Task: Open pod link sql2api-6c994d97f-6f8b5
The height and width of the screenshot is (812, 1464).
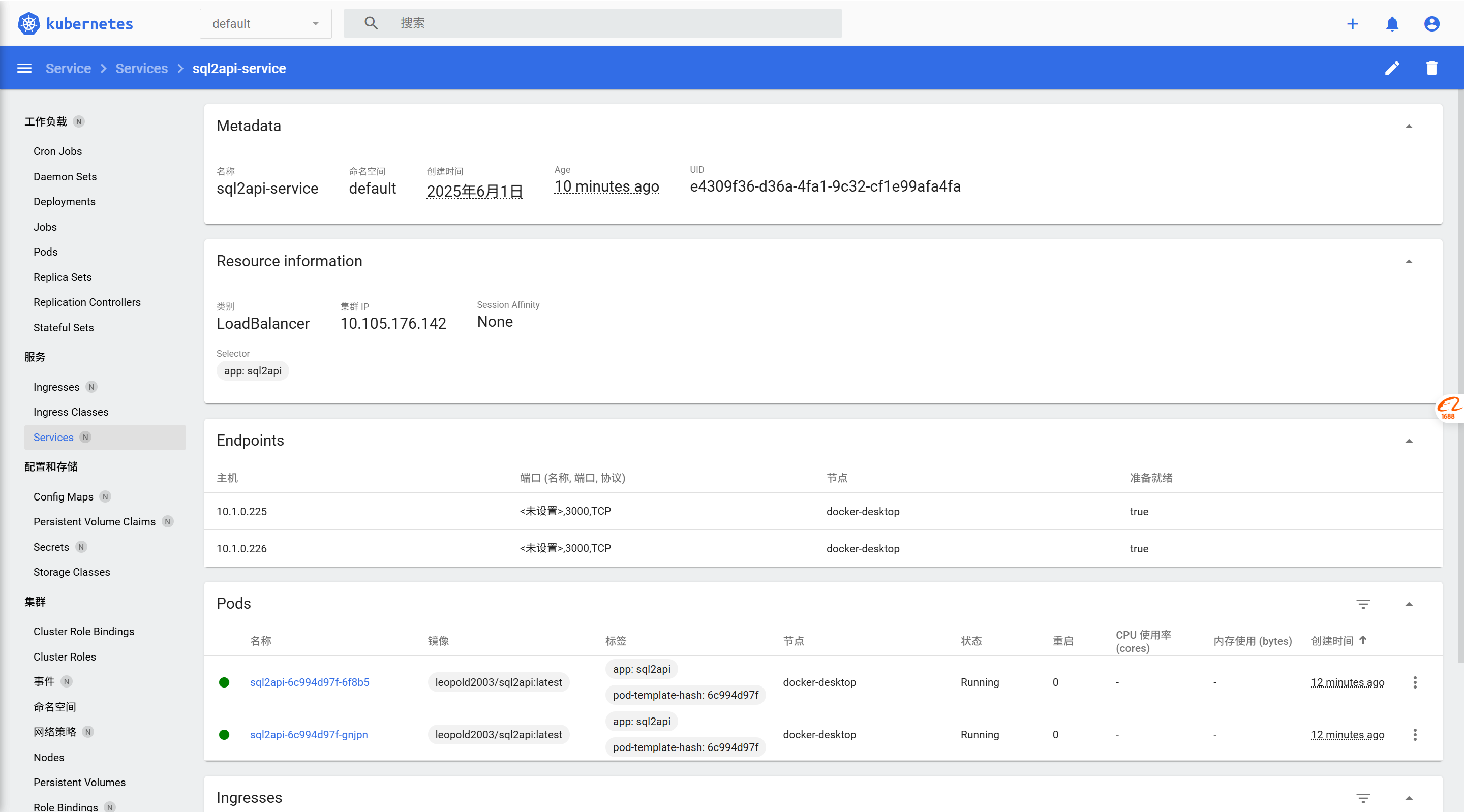Action: tap(309, 682)
